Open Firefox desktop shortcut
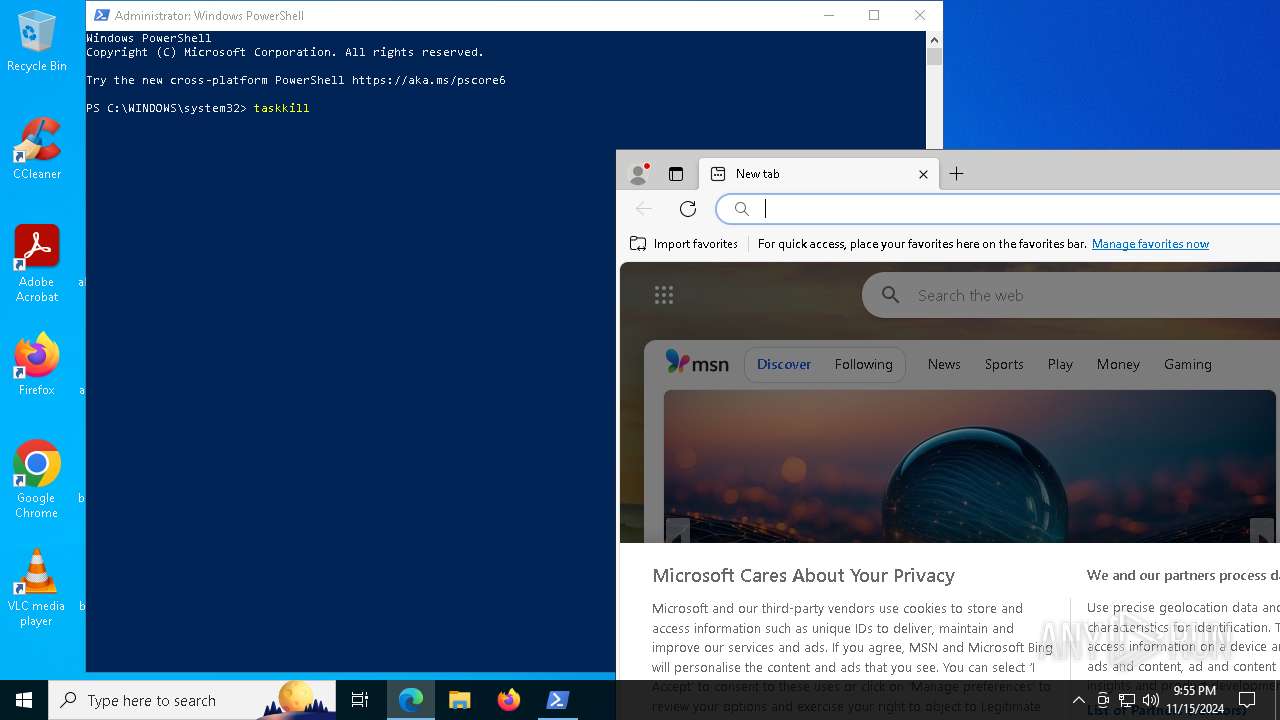This screenshot has width=1280, height=720. [37, 365]
